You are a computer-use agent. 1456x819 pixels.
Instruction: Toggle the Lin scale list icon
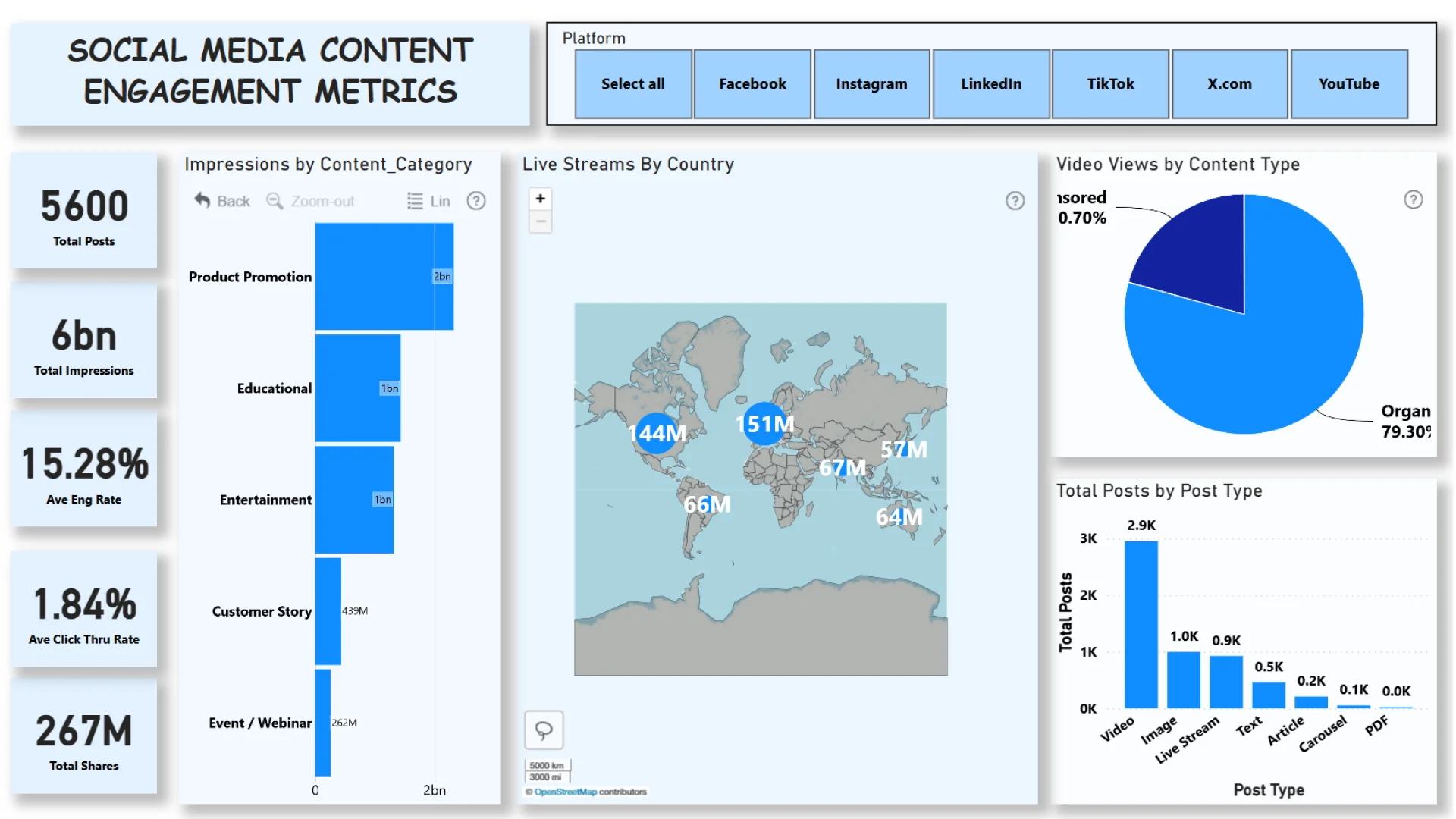(x=415, y=201)
